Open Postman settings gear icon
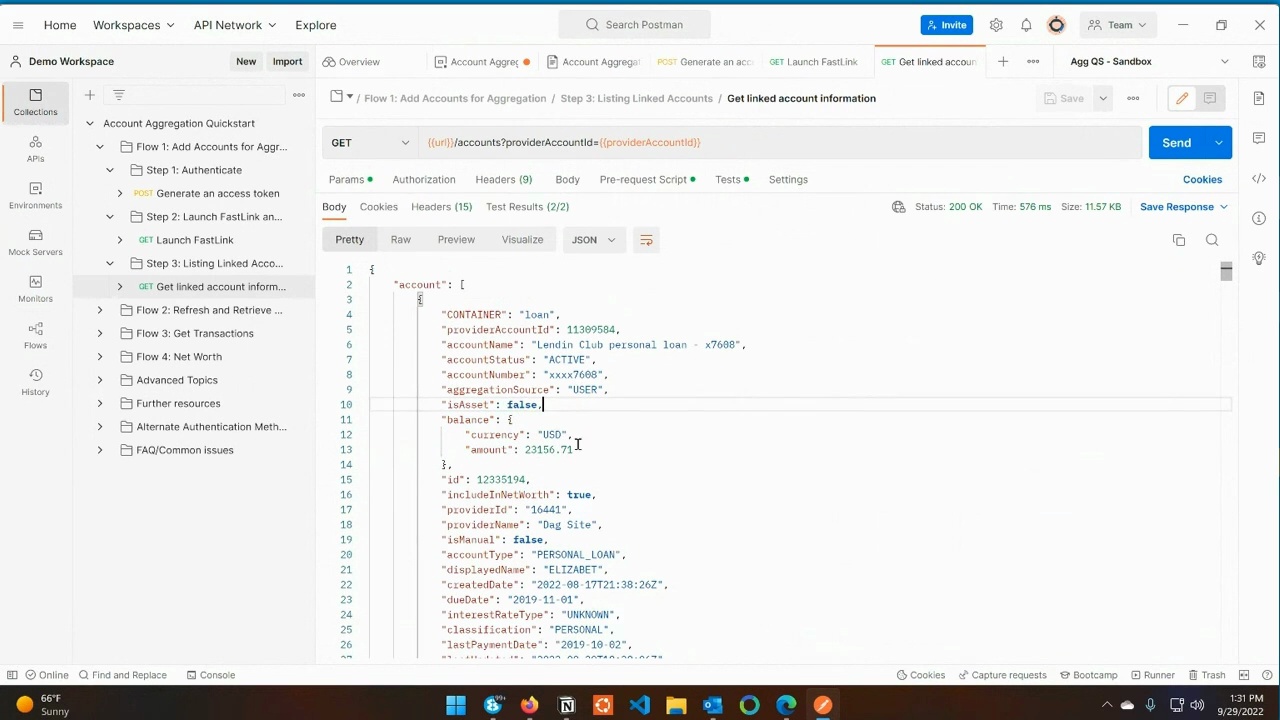The width and height of the screenshot is (1280, 720). (x=996, y=25)
